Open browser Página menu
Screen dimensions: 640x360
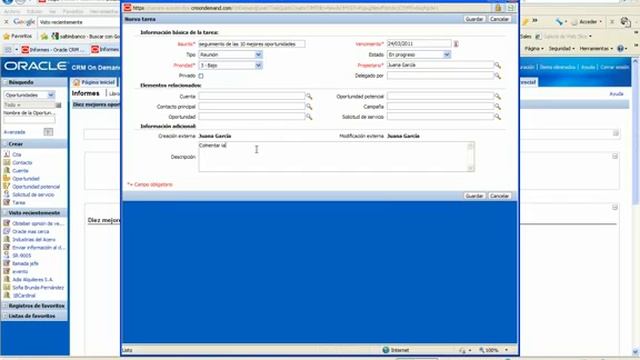tap(533, 49)
